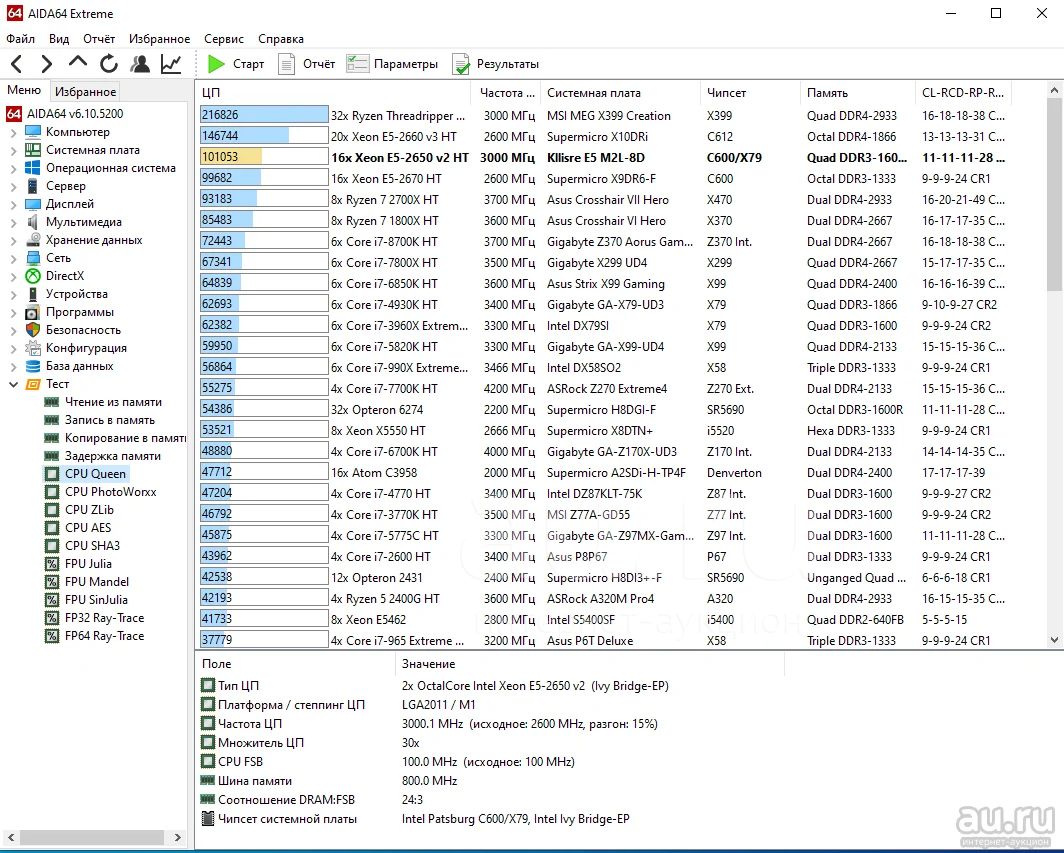Open the Сервис menu
The height and width of the screenshot is (853, 1064).
224,39
